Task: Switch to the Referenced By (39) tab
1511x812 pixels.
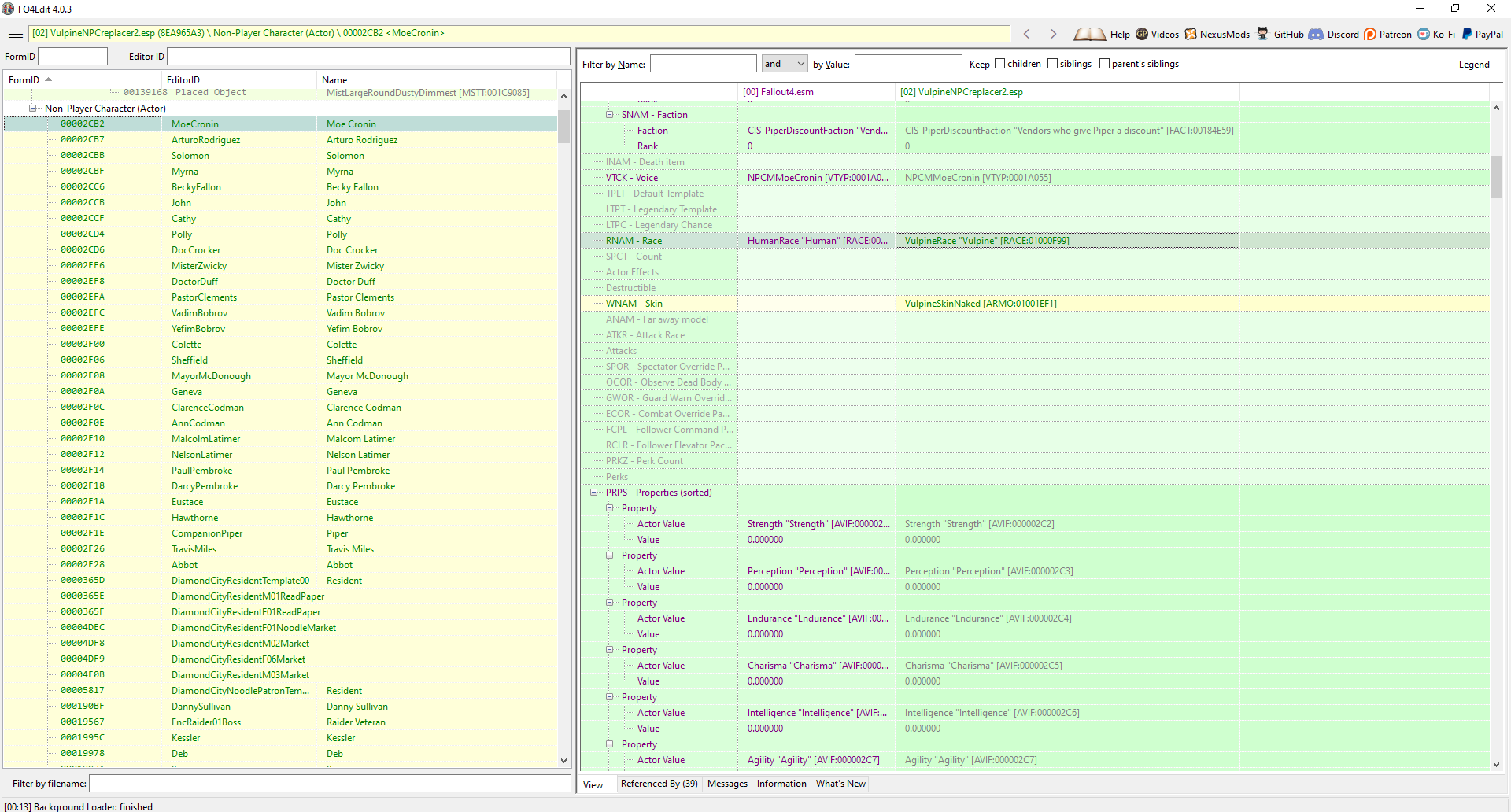Action: coord(659,784)
